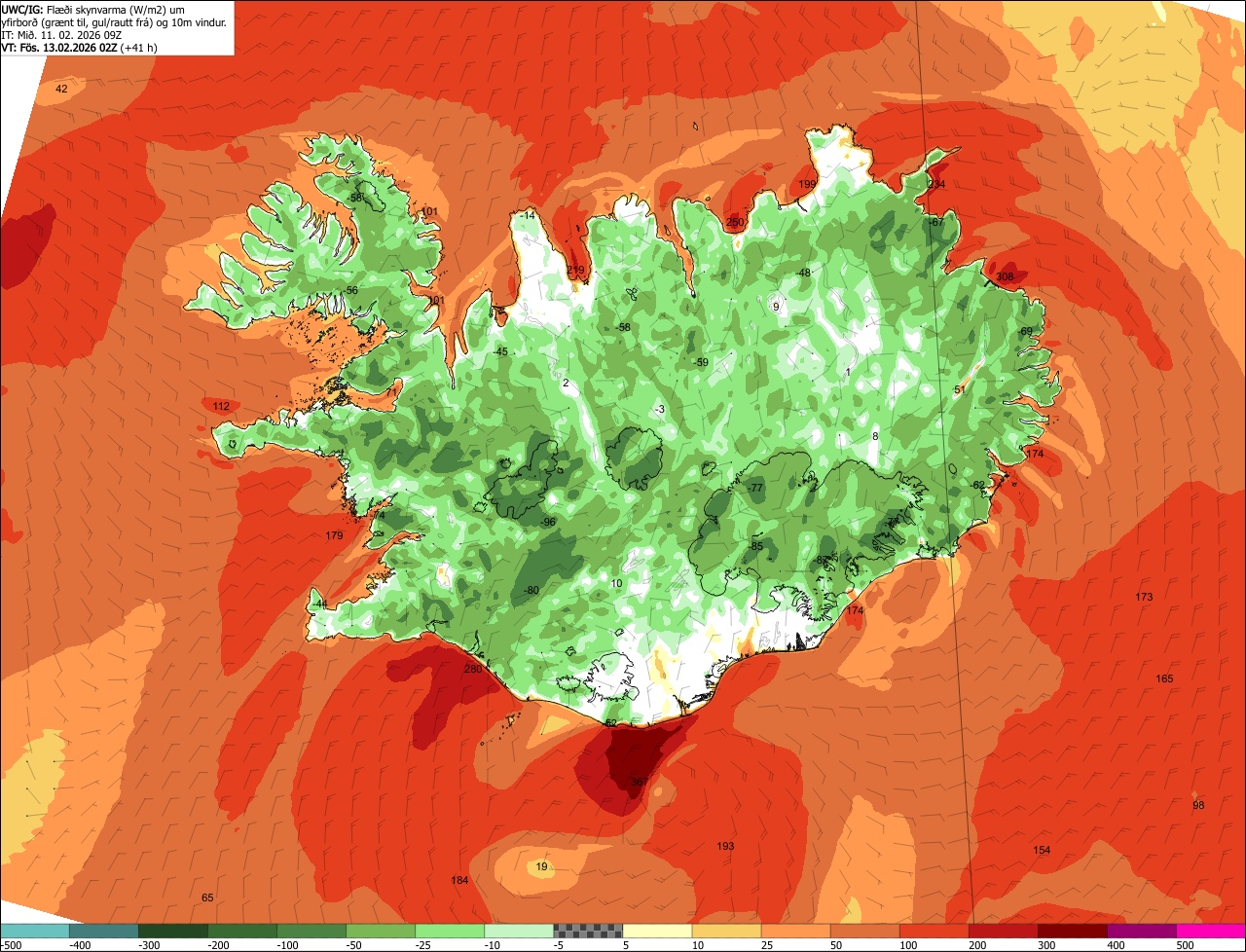
Task: Click the map value '184' in the southern ocean
Action: click(x=459, y=880)
